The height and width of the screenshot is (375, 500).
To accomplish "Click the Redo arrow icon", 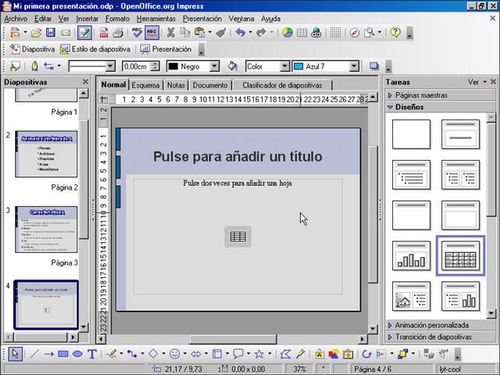I will [261, 33].
